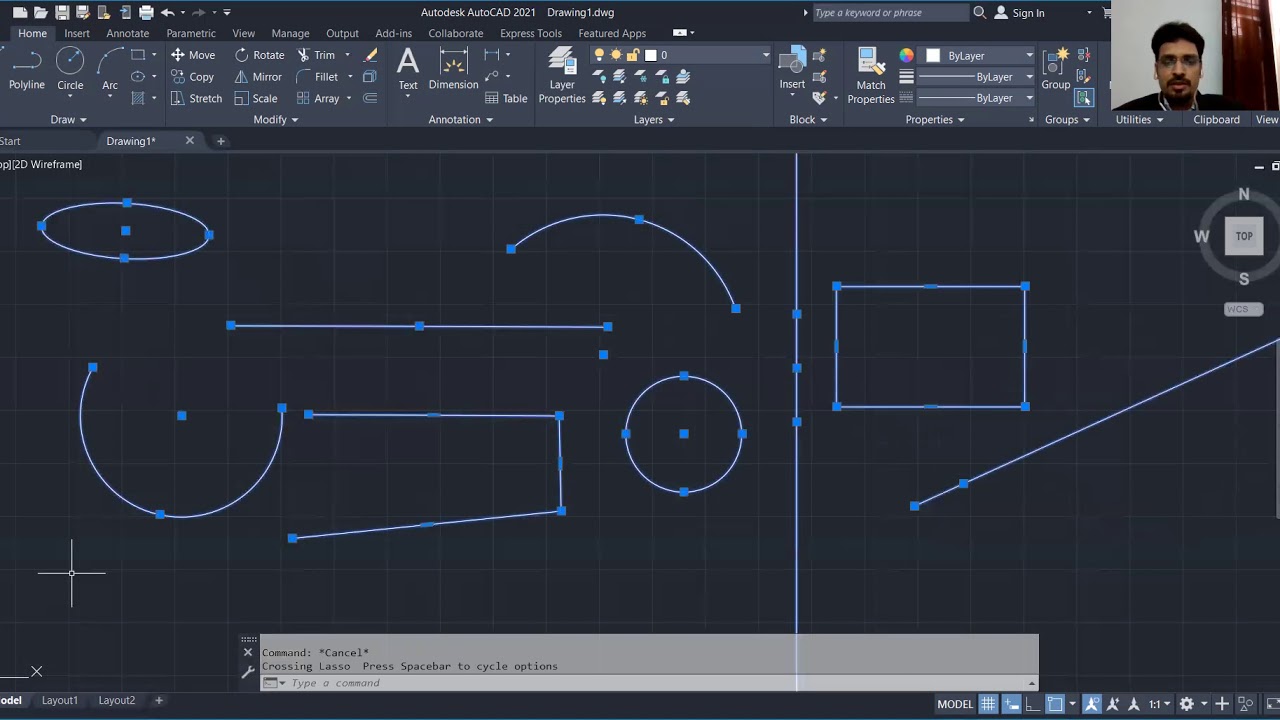Open the workspace switching gear dropdown
This screenshot has width=1280, height=720.
1192,704
